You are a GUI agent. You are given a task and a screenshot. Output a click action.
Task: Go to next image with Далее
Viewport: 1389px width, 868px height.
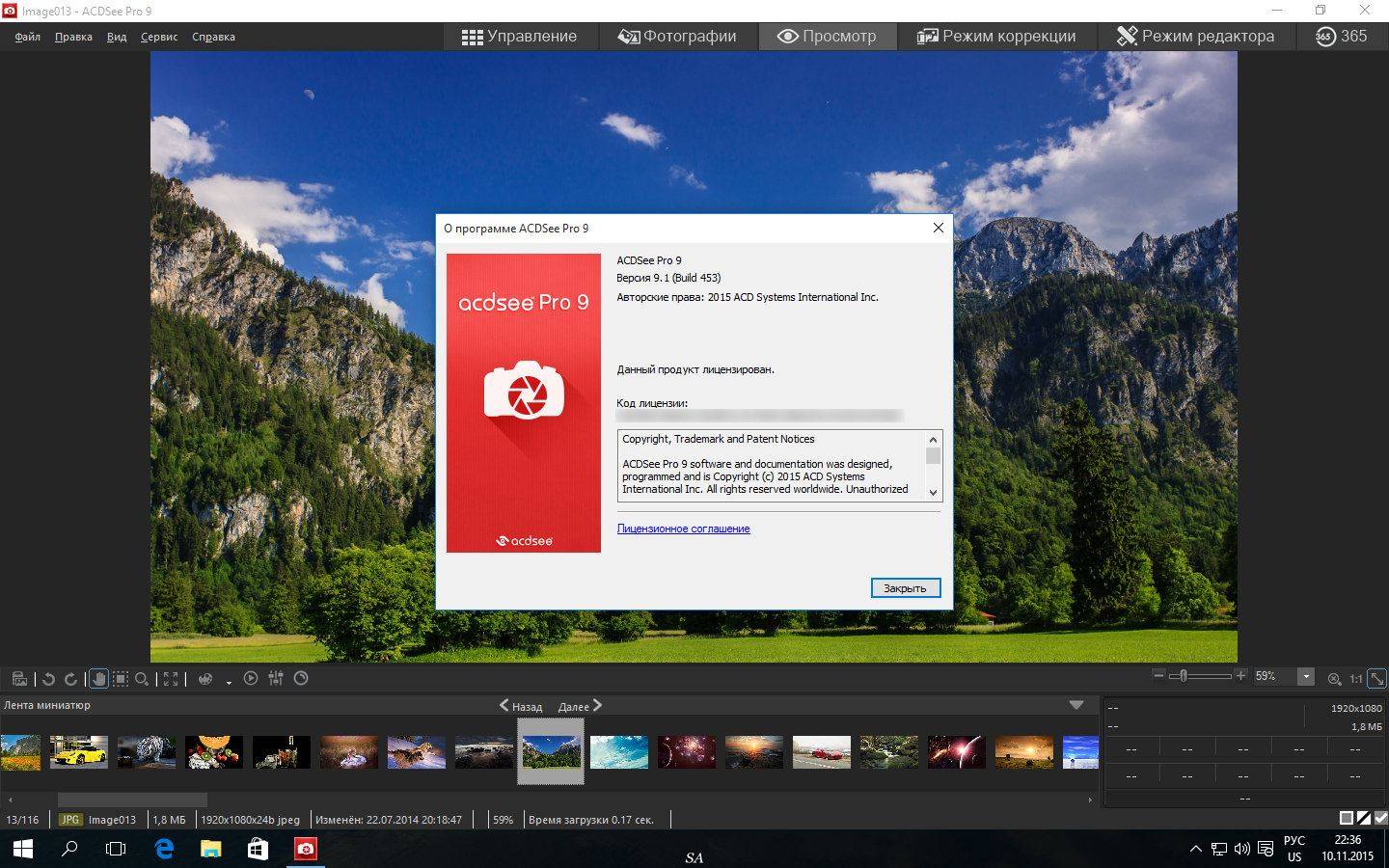coord(580,706)
